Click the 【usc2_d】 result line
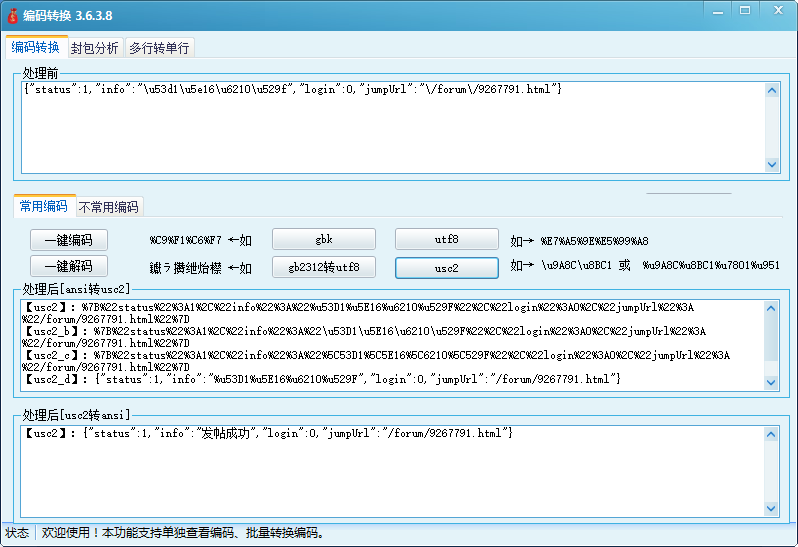This screenshot has height=547, width=798. click(322, 380)
